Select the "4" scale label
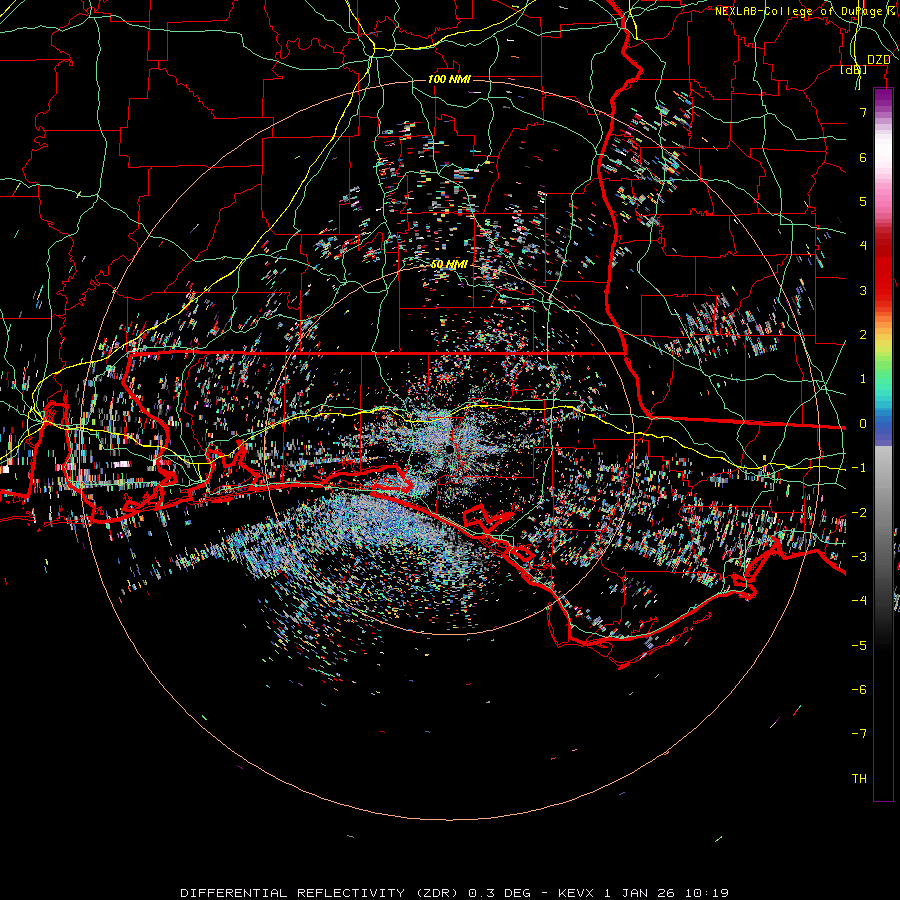 click(x=863, y=246)
